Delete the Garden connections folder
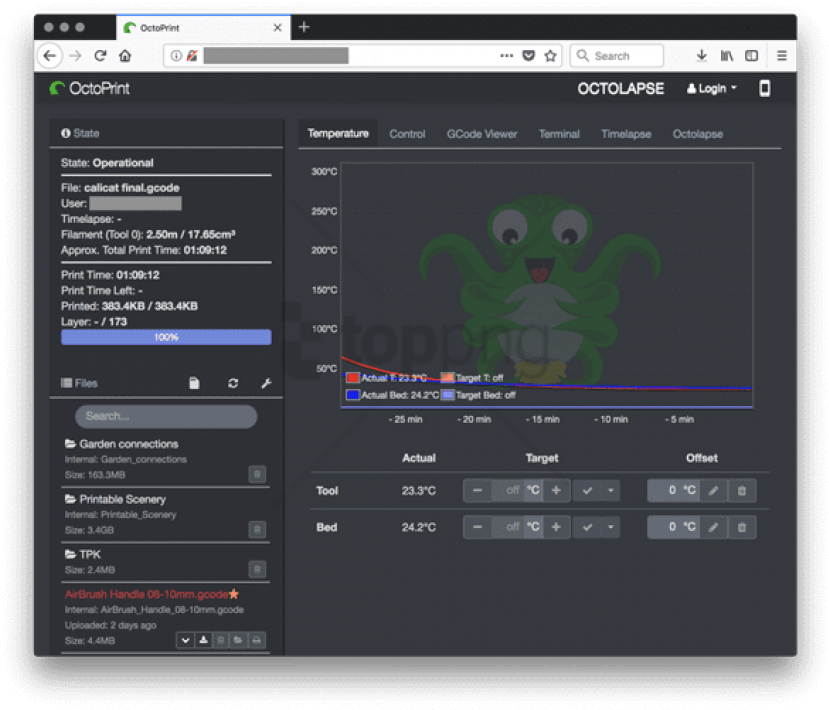 (257, 474)
